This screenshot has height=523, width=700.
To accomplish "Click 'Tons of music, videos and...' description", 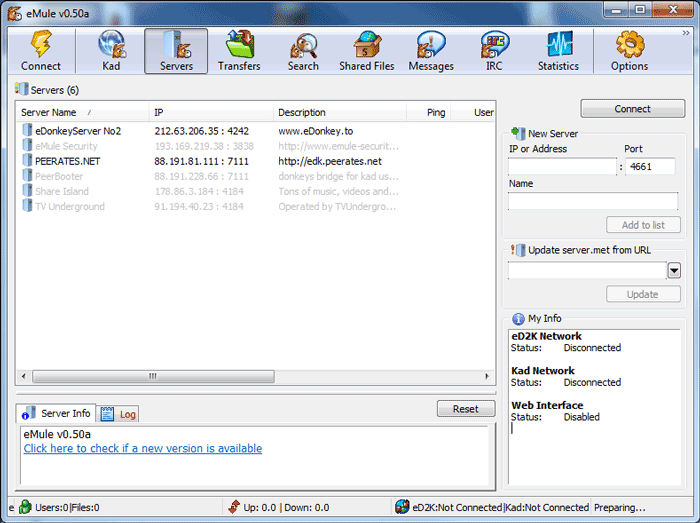I will pyautogui.click(x=338, y=191).
